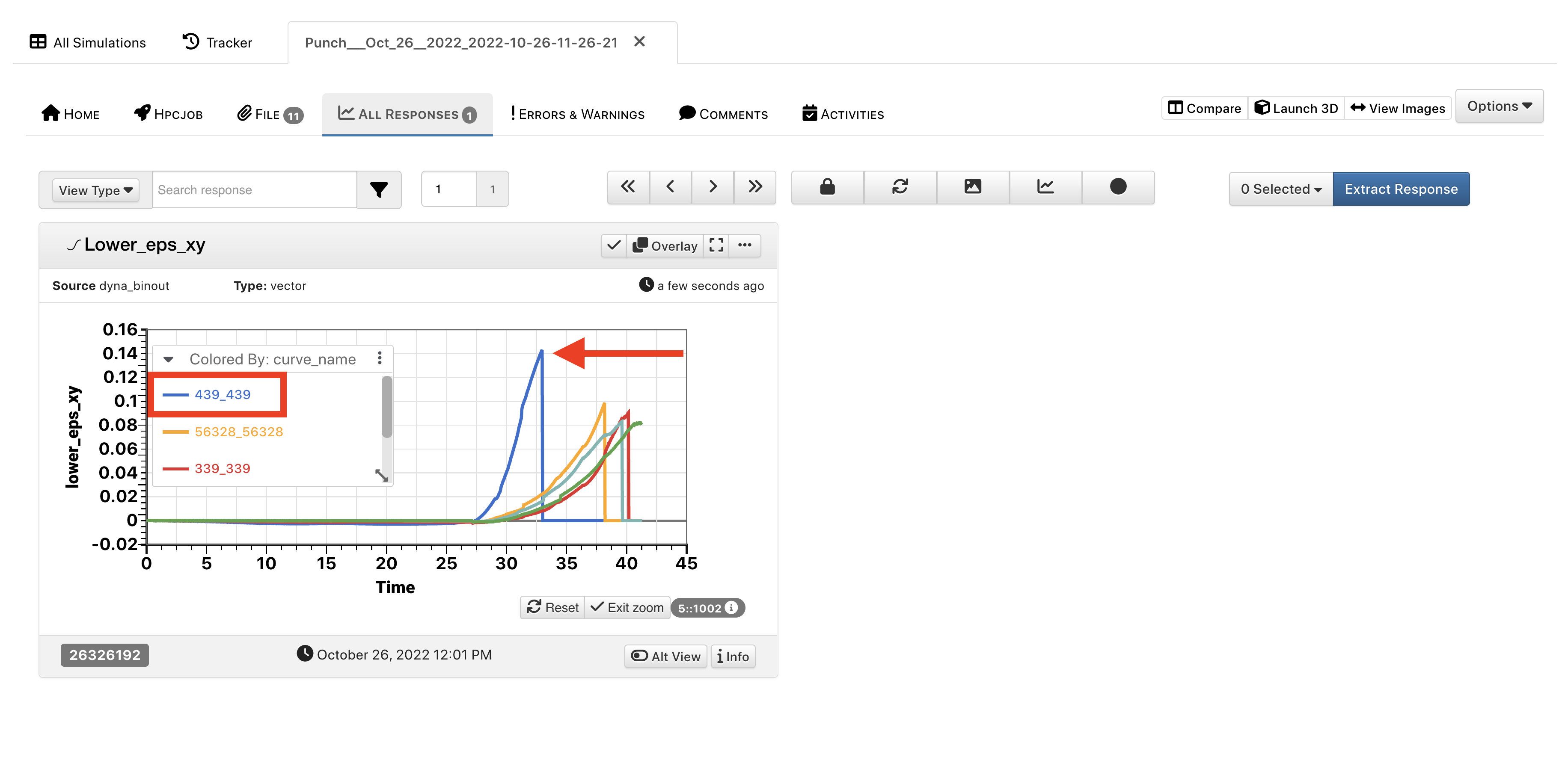1568x763 pixels.
Task: Open the HPCJob tab
Action: point(168,114)
